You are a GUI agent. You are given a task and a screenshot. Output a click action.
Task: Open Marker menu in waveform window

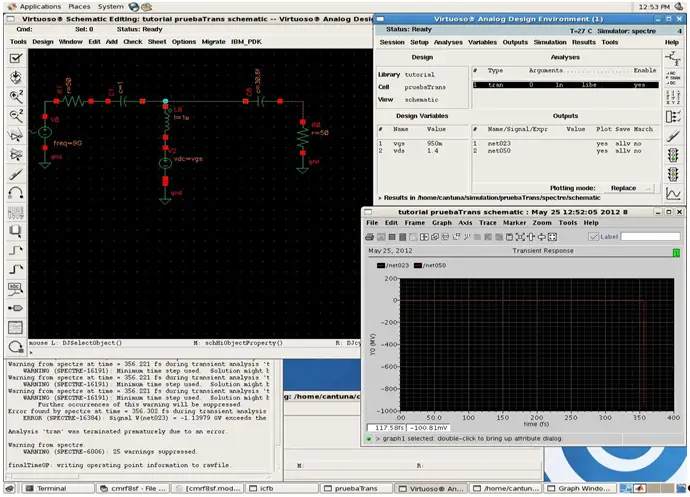pos(514,223)
